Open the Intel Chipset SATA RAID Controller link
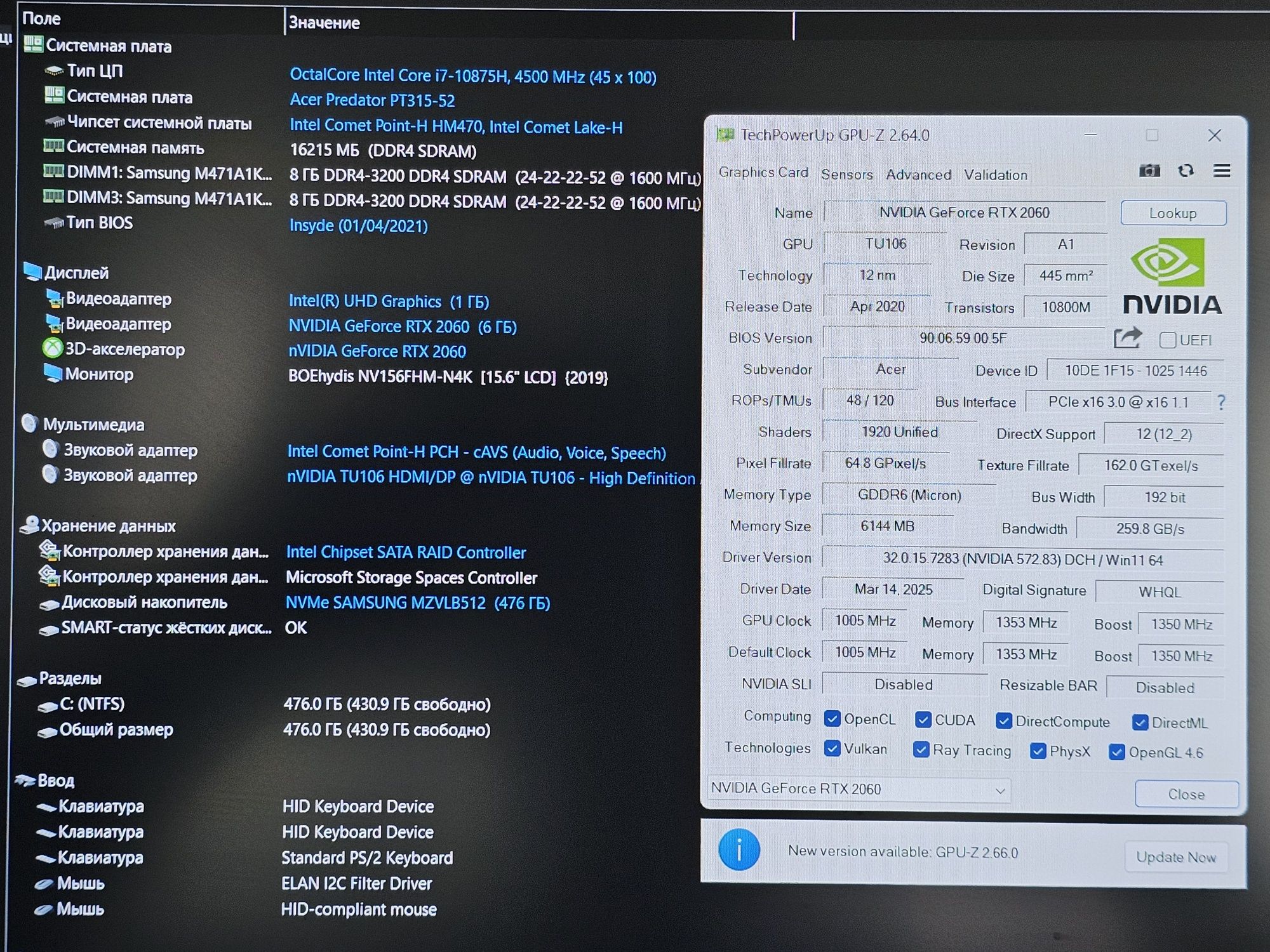This screenshot has width=1270, height=952. 406,552
